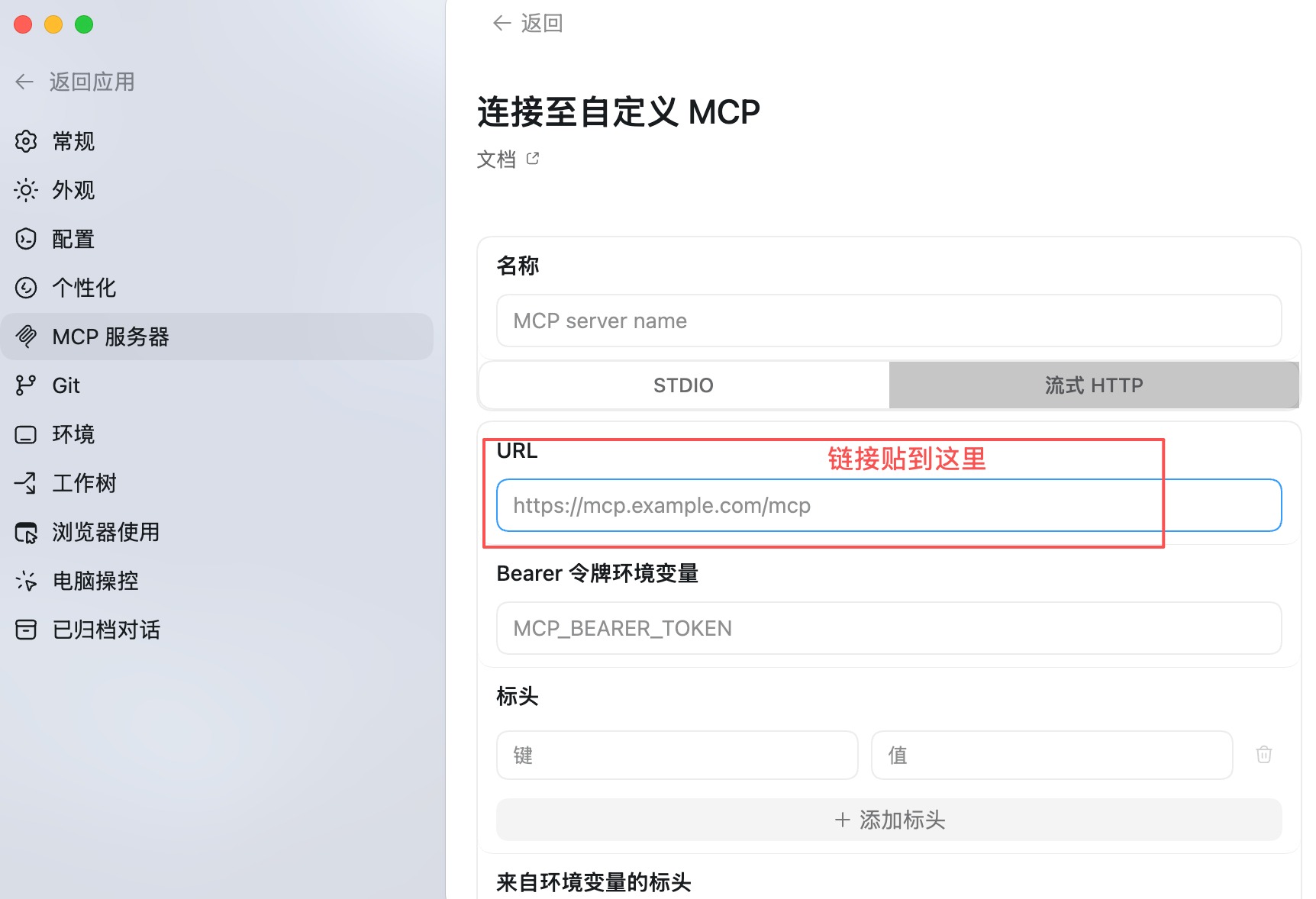Click the 环境 sidebar icon
Image resolution: width=1316 pixels, height=899 pixels.
click(x=26, y=434)
